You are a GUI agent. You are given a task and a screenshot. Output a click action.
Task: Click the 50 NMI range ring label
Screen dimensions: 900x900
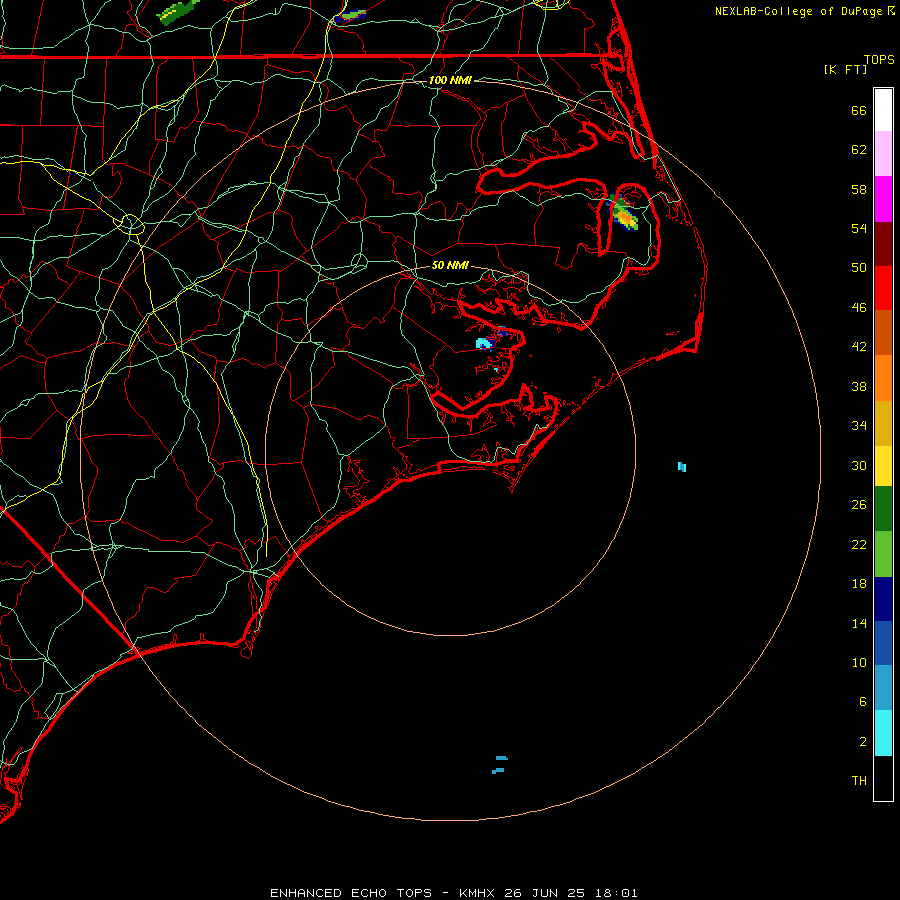(x=450, y=265)
